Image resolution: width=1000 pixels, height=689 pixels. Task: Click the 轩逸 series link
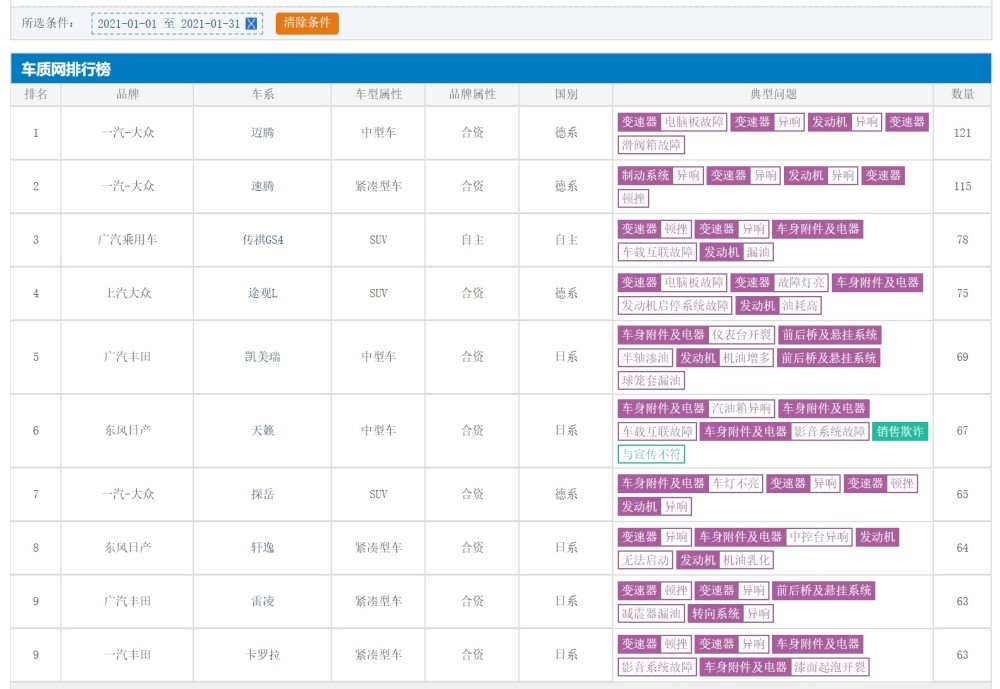point(262,548)
